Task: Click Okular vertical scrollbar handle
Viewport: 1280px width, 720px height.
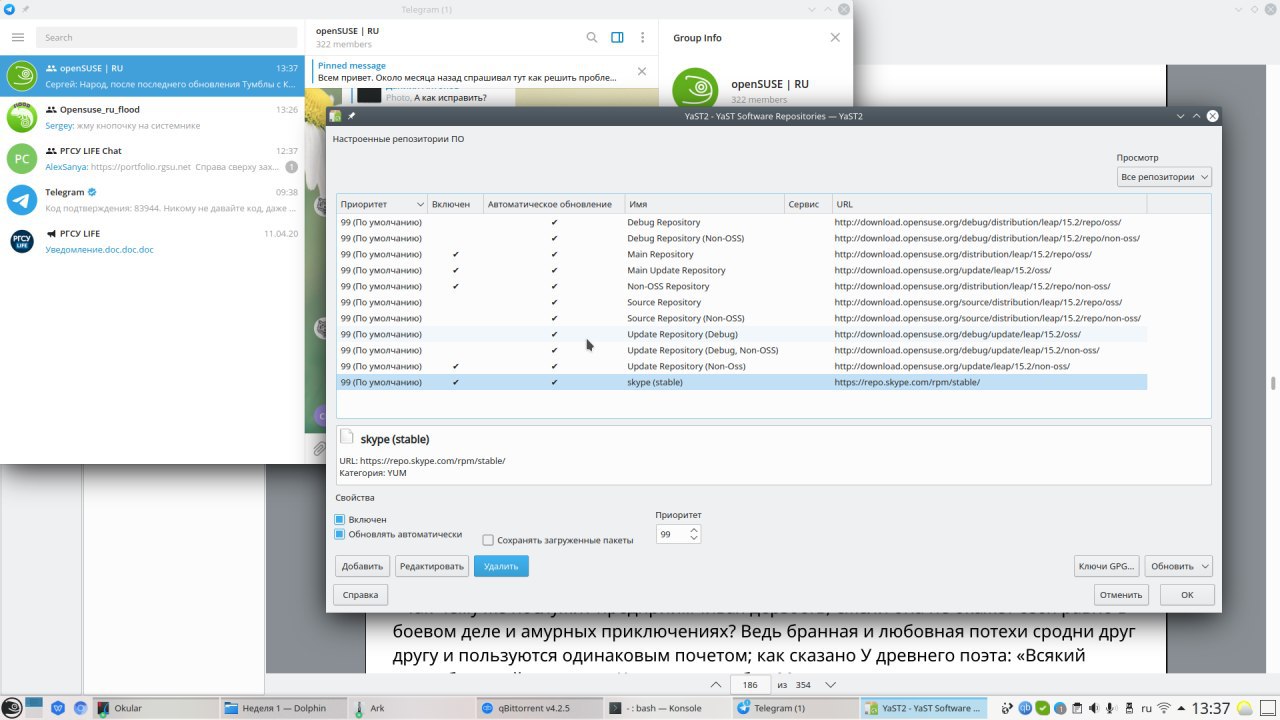Action: tap(1273, 384)
